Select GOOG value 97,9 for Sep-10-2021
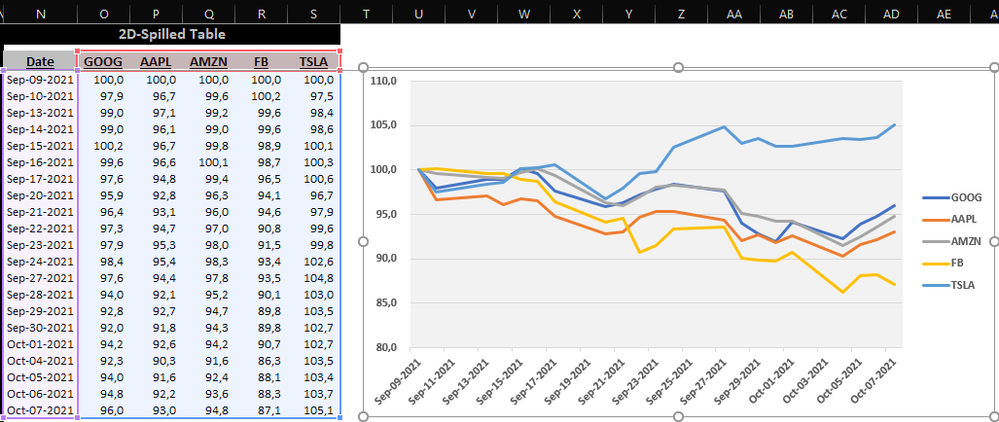This screenshot has width=999, height=422. (x=103, y=96)
